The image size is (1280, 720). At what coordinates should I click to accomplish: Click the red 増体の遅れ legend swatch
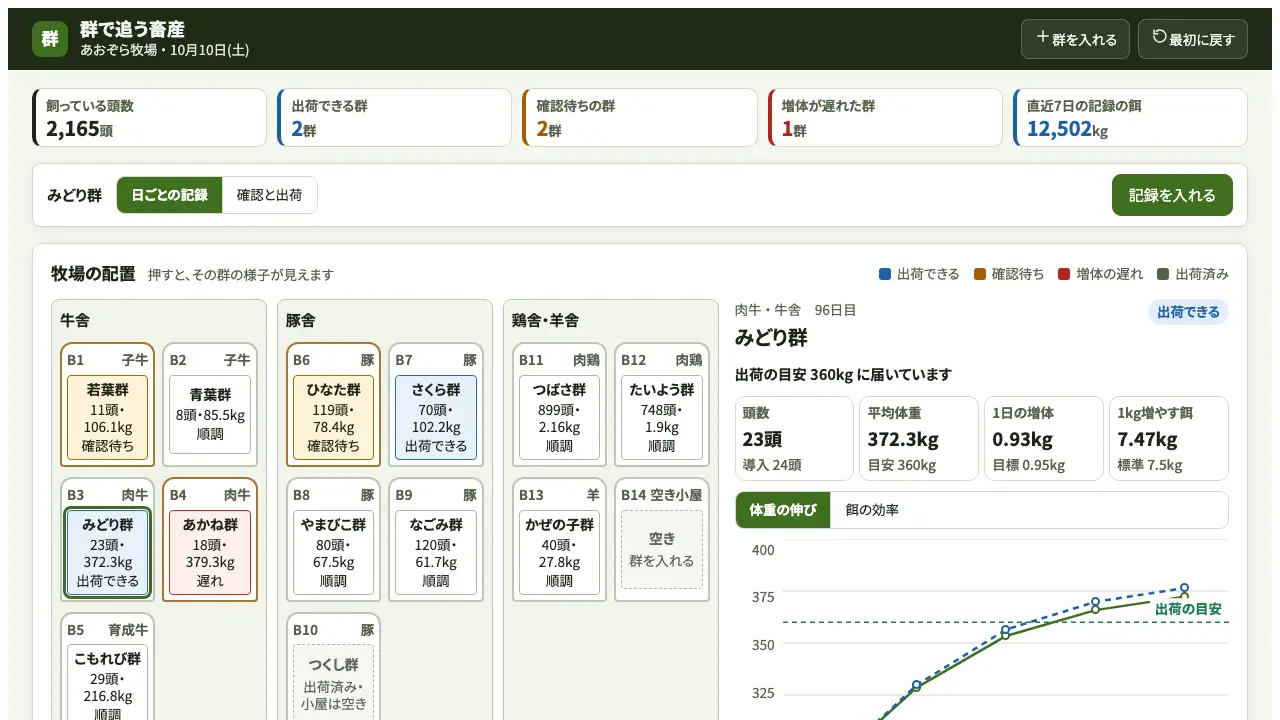click(1064, 274)
